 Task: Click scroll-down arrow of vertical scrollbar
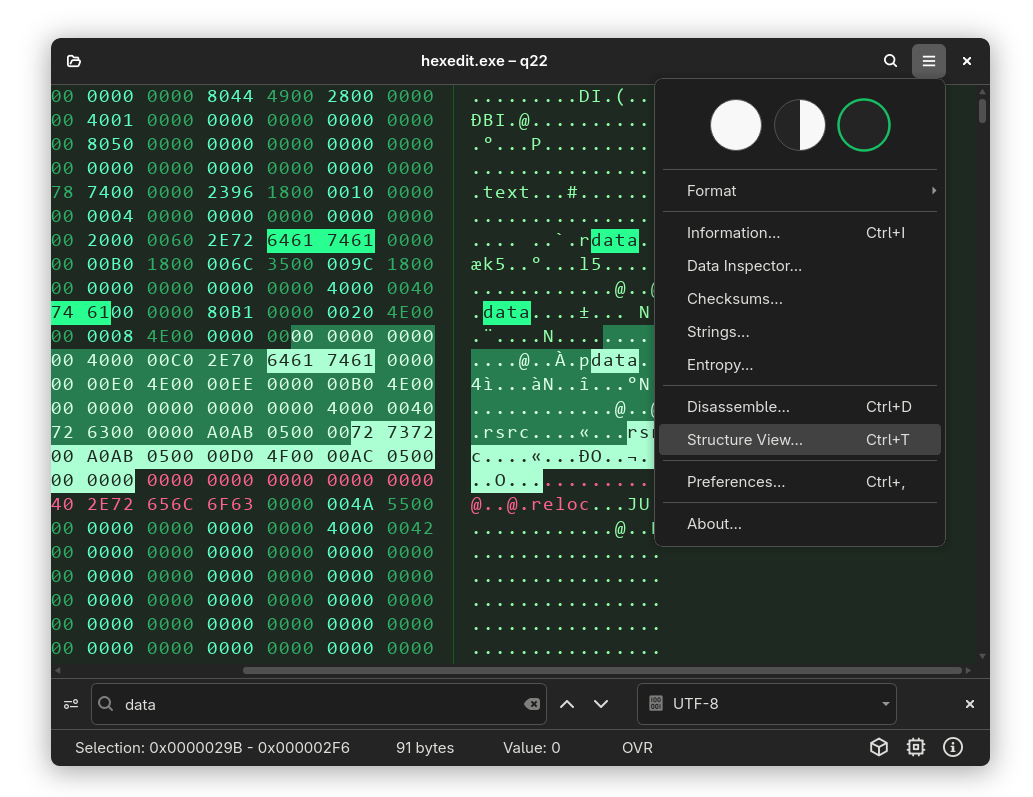(982, 656)
